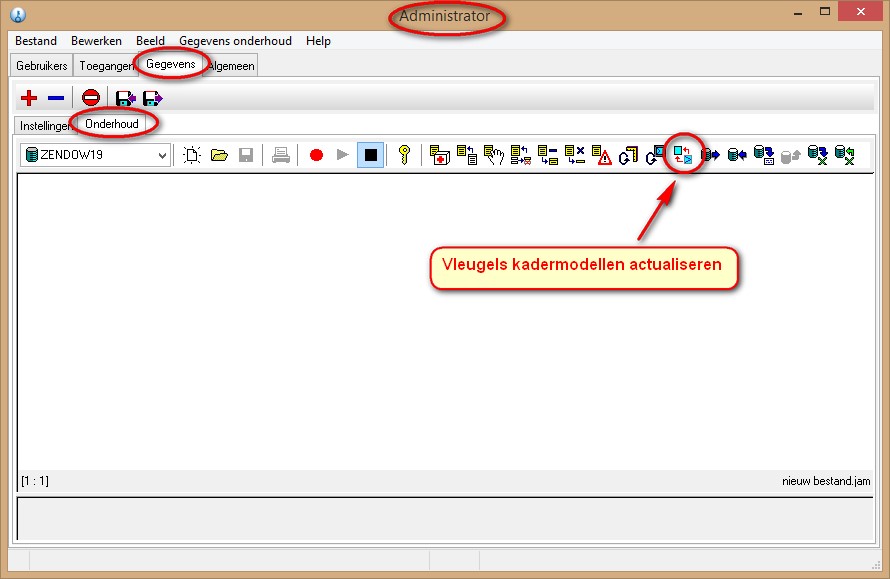Click database with green arrow and green x icon
The image size is (890, 579).
coord(845,154)
